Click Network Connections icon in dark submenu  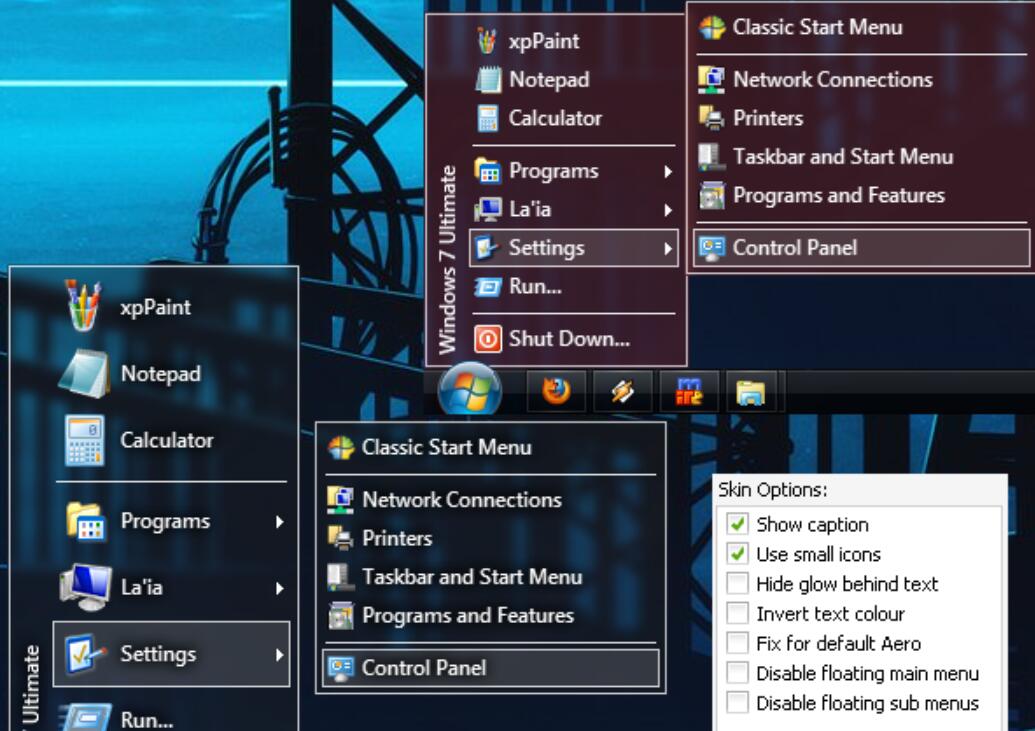click(341, 500)
